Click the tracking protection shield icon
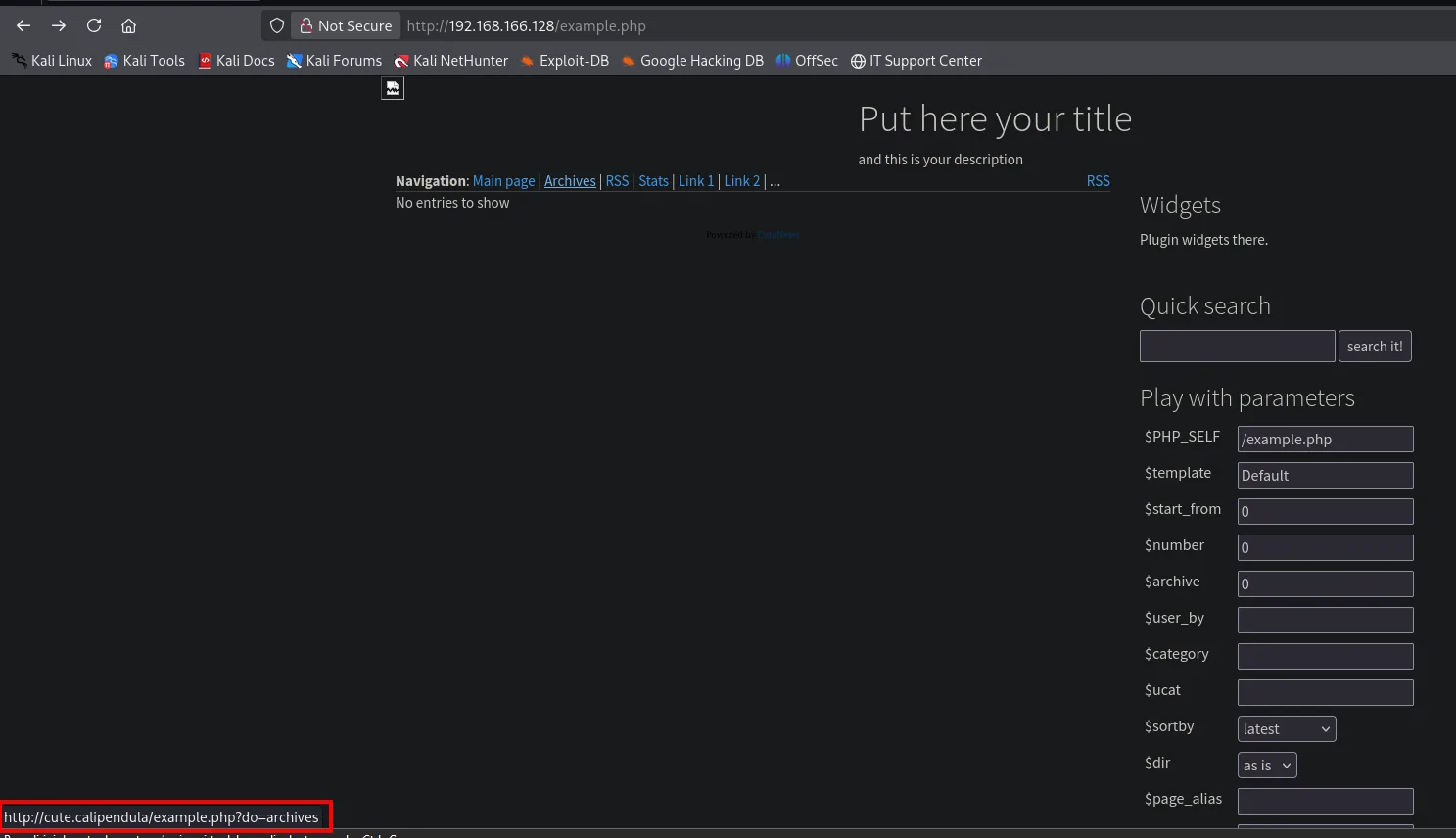Screen dimensions: 1456x838 pyautogui.click(x=277, y=26)
